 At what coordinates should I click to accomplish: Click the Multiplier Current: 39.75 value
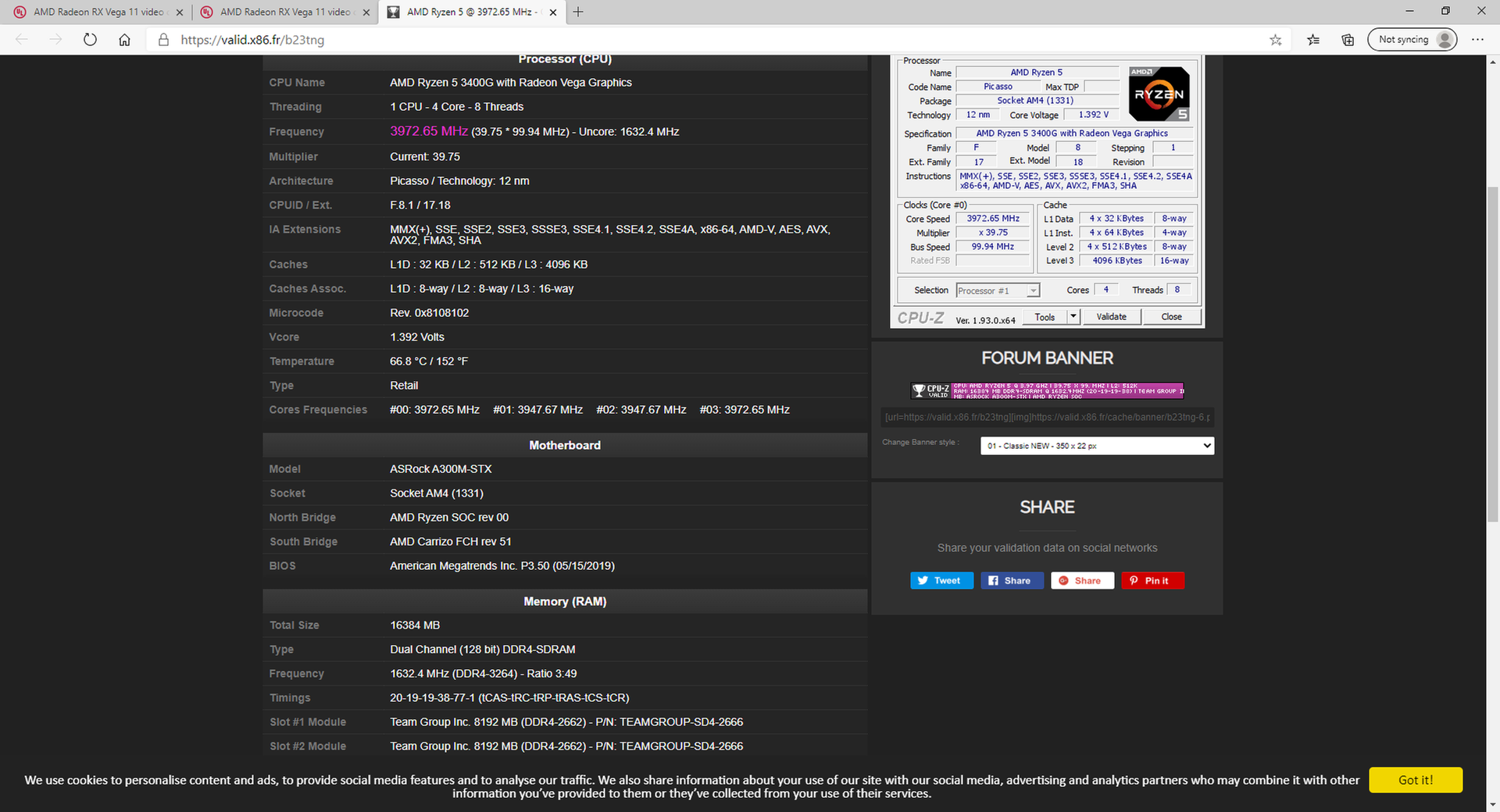coord(425,157)
